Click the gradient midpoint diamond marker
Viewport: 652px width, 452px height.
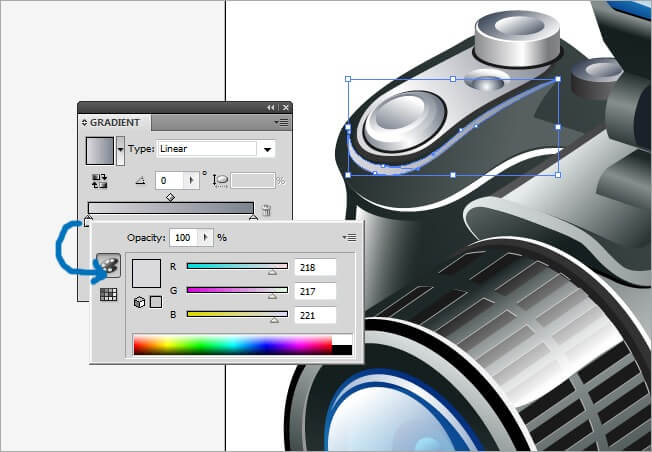pyautogui.click(x=170, y=198)
